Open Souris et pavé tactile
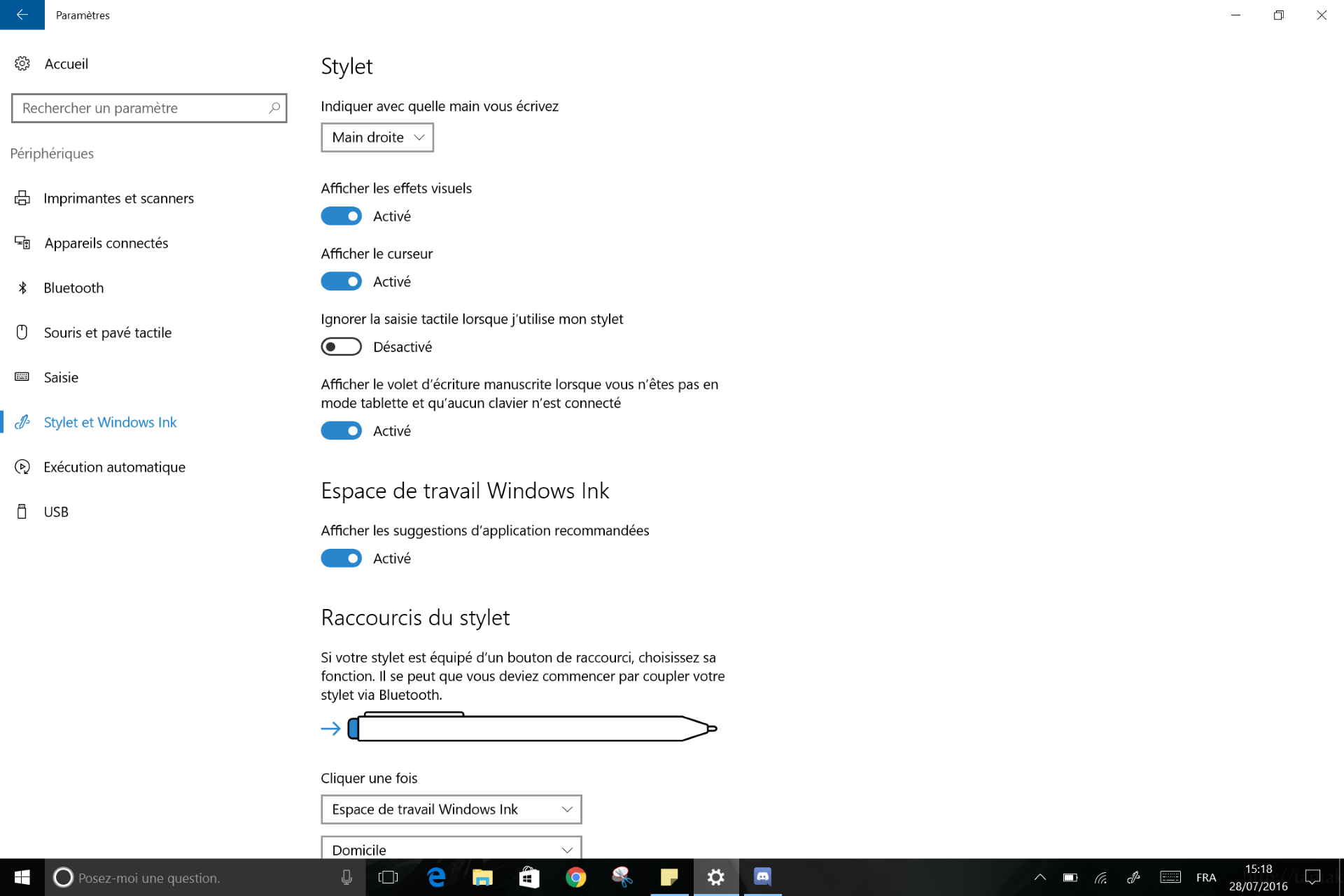 coord(107,332)
